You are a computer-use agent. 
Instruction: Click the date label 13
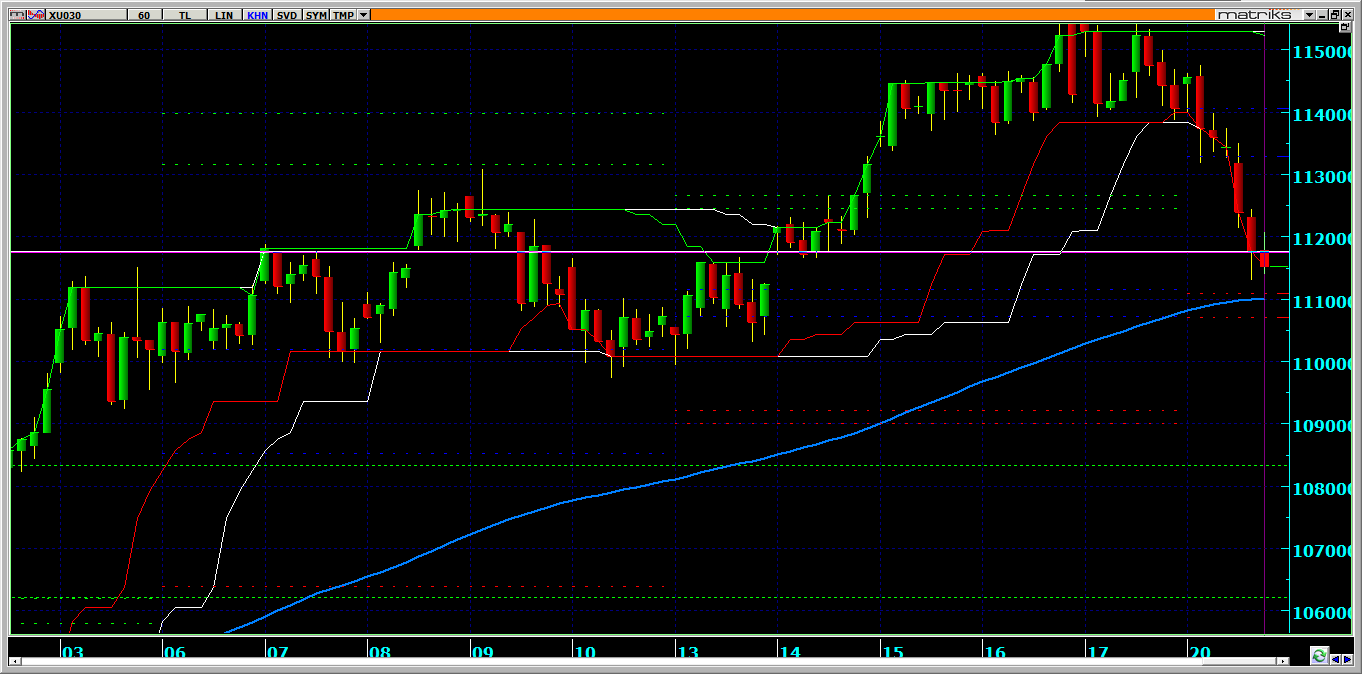[x=687, y=652]
